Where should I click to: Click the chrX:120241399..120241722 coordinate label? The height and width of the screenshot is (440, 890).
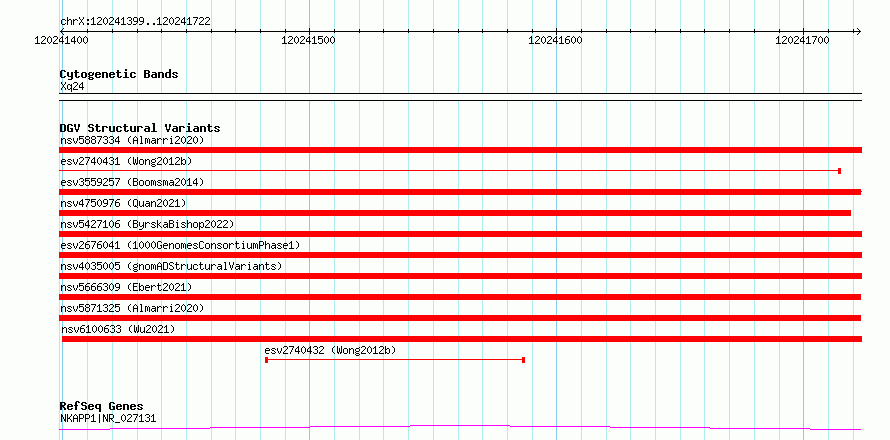coord(135,22)
